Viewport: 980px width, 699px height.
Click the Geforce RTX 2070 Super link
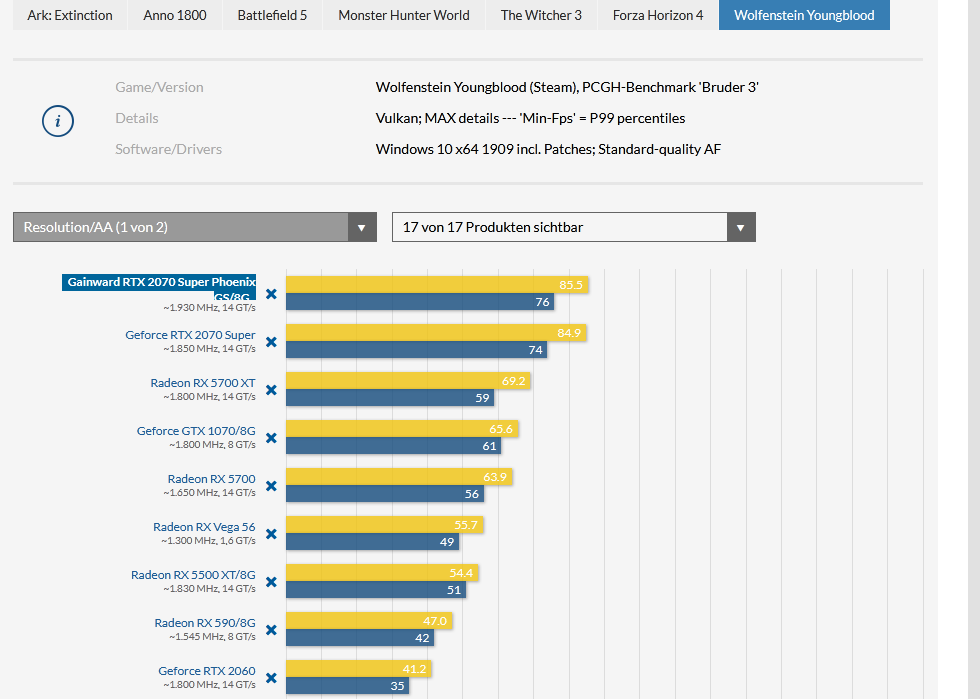coord(190,334)
